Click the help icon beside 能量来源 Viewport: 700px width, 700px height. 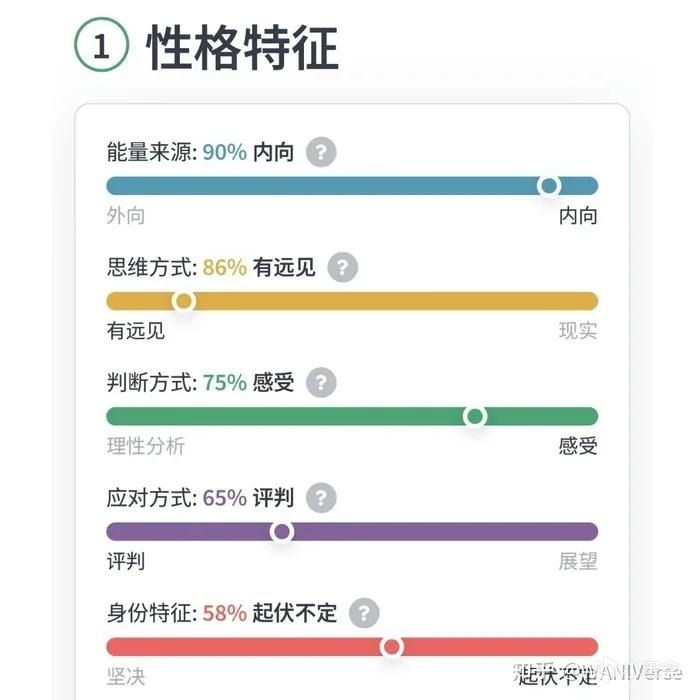coord(321,153)
